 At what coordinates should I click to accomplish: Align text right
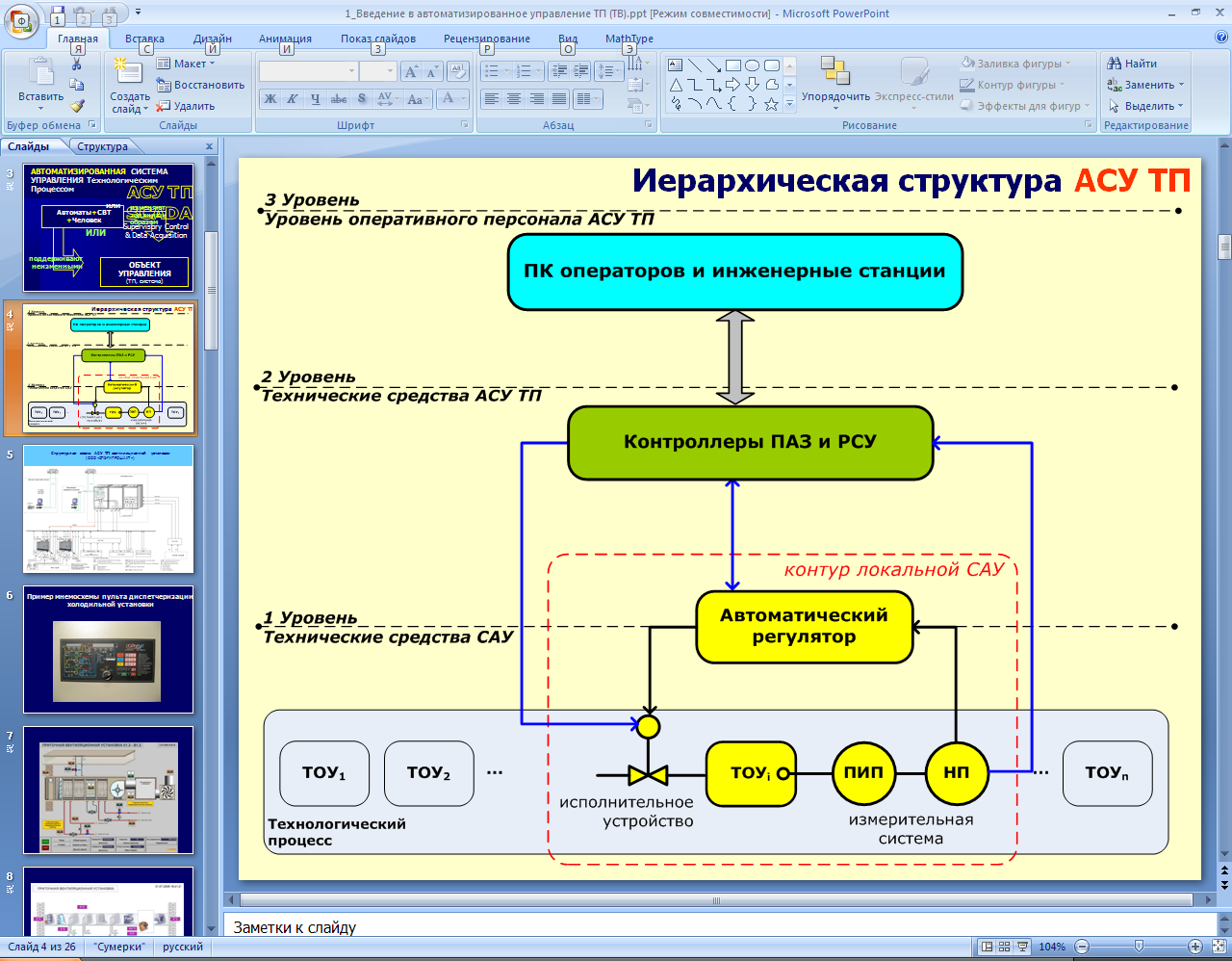click(x=536, y=99)
